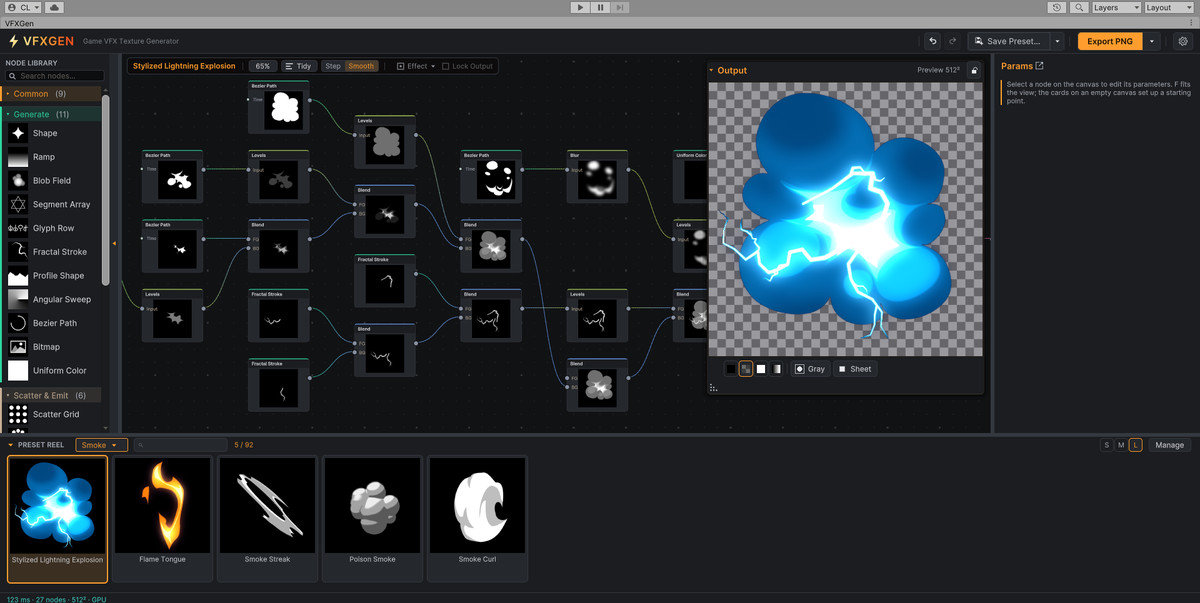The width and height of the screenshot is (1200, 603).
Task: Collapse the Preset Reel triangle
Action: [x=11, y=445]
